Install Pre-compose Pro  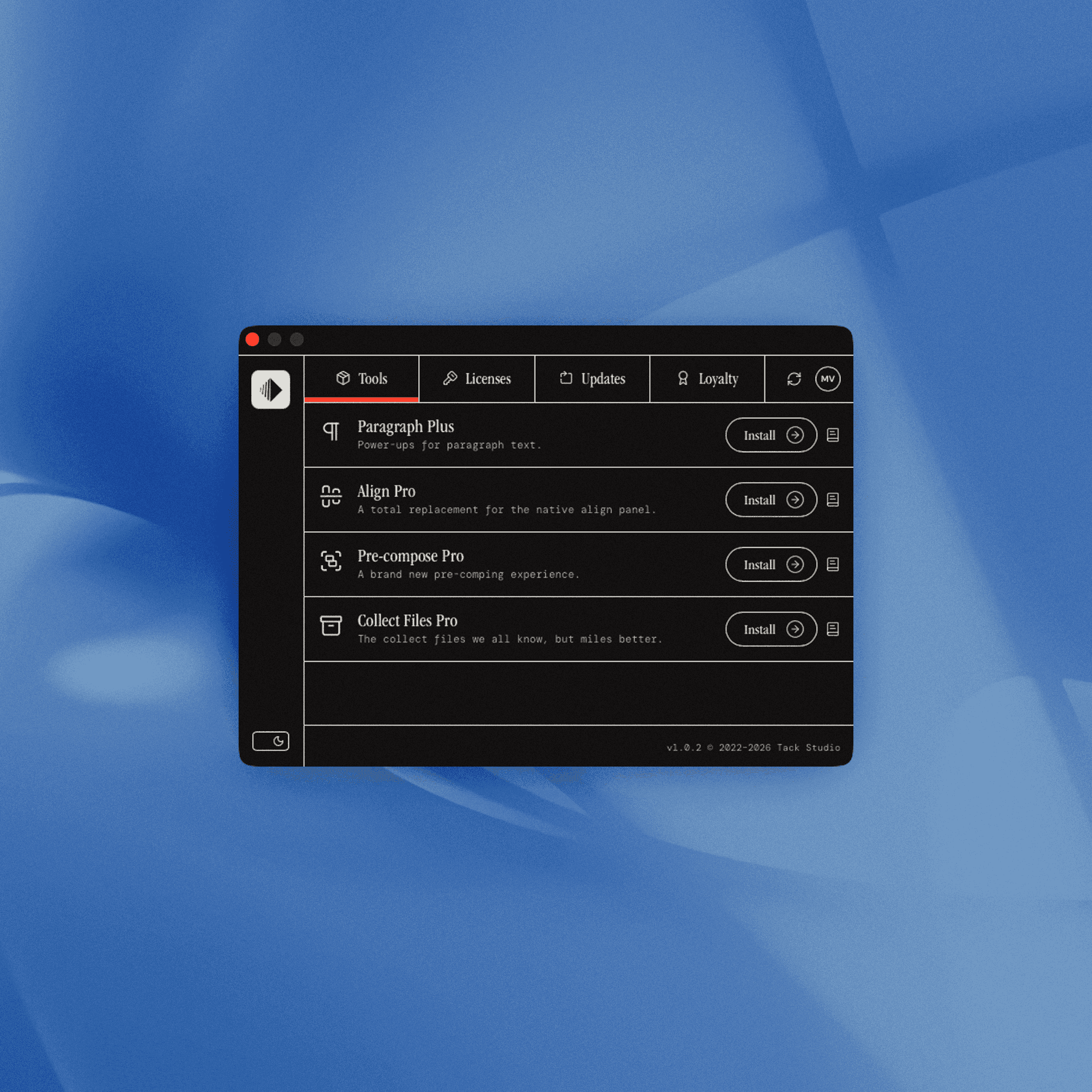click(771, 564)
